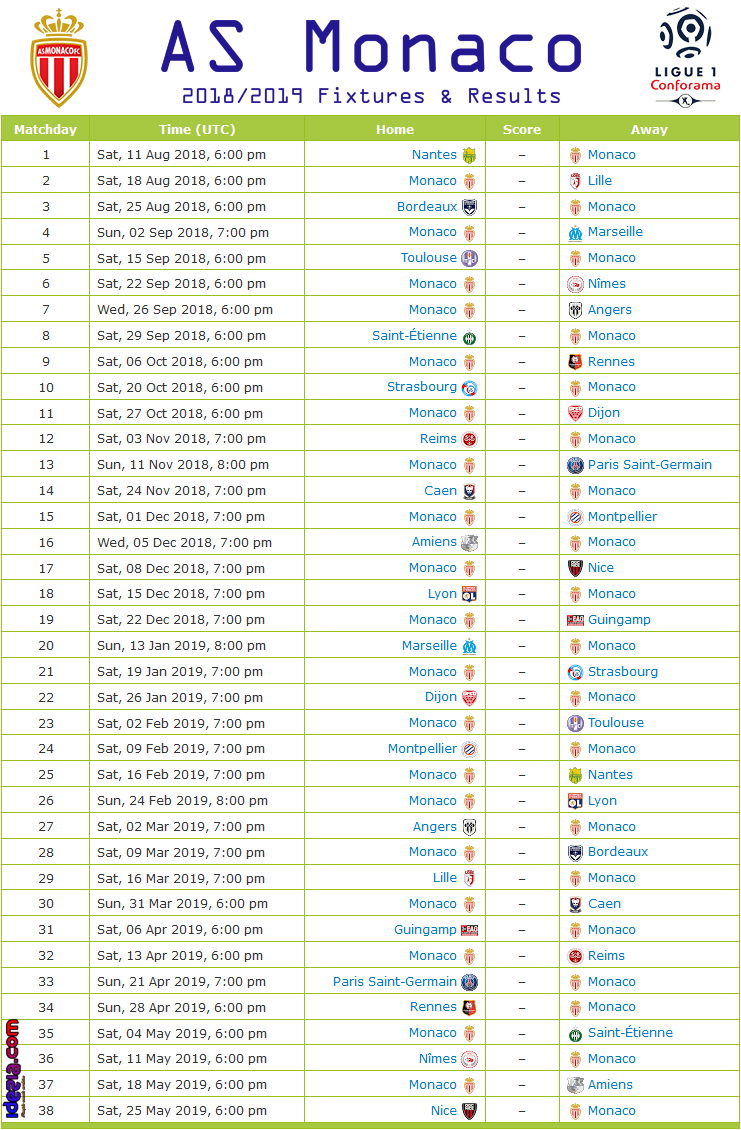
Task: Click the '2018/2019 Fixtures & Results' subtitle
Action: point(371,96)
